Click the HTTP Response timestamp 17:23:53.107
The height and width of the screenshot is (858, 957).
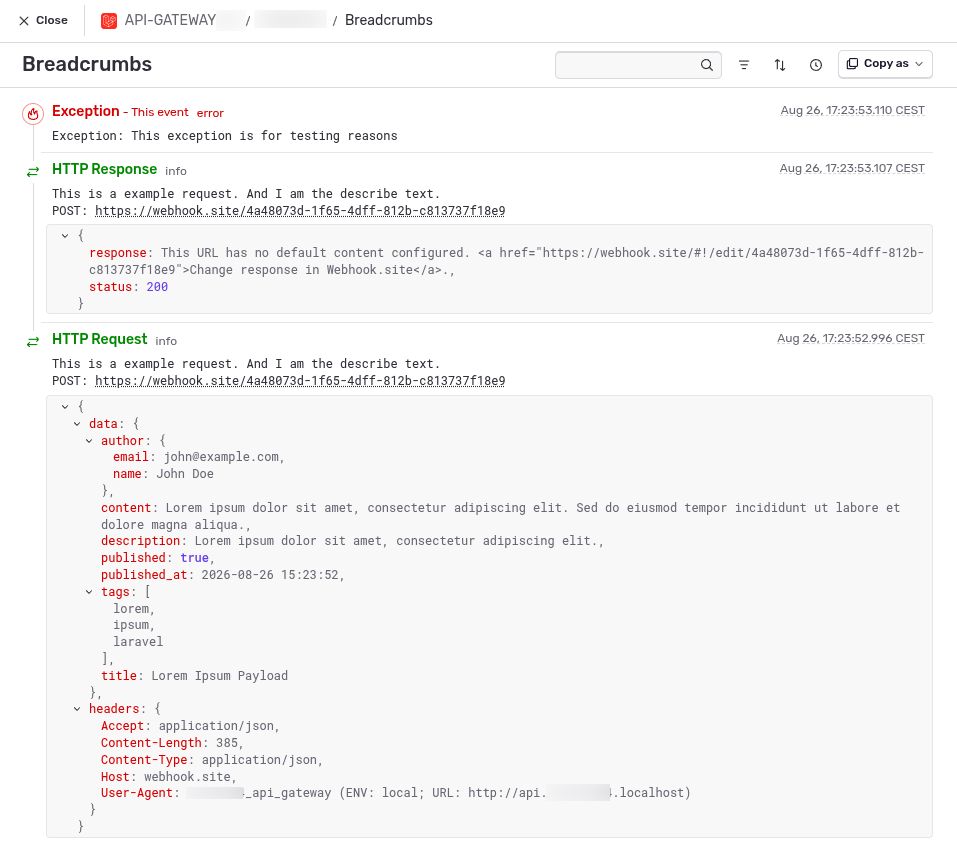click(851, 168)
